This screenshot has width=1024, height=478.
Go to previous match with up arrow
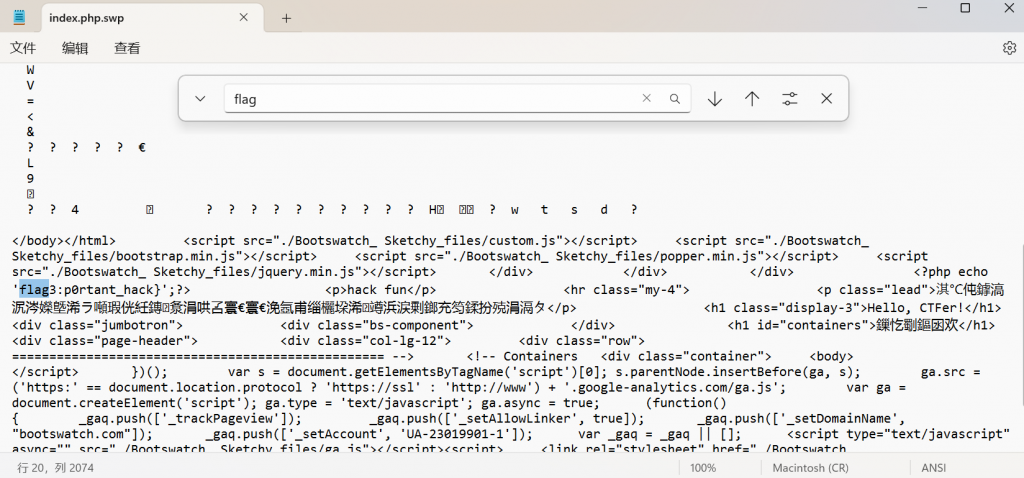coord(752,99)
